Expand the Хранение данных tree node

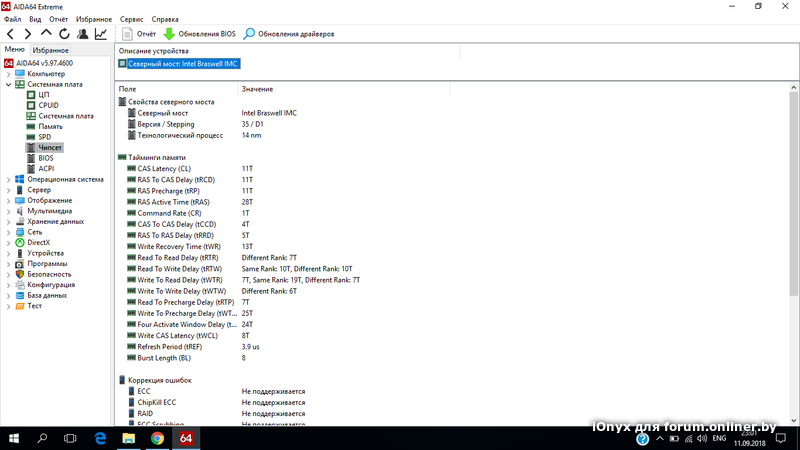[x=8, y=221]
